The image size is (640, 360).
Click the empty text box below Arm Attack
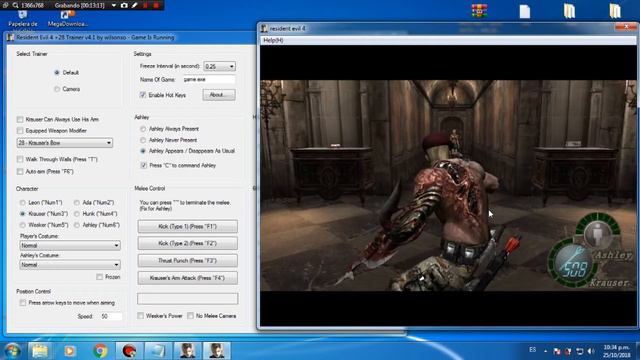[x=187, y=298]
